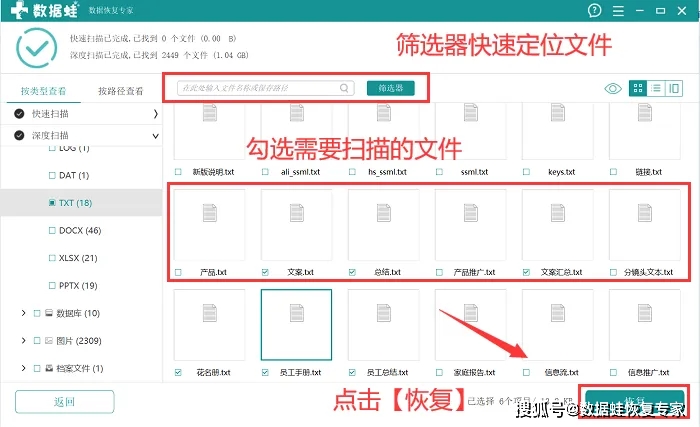Viewport: 700px width, 427px height.
Task: Click the 图片 category icon
Action: 49,341
